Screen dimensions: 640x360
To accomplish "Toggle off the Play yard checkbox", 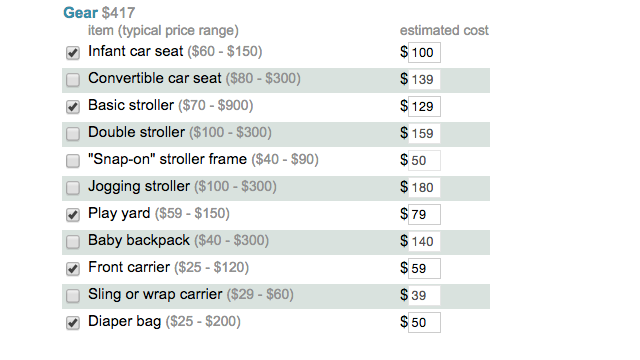I will [73, 214].
